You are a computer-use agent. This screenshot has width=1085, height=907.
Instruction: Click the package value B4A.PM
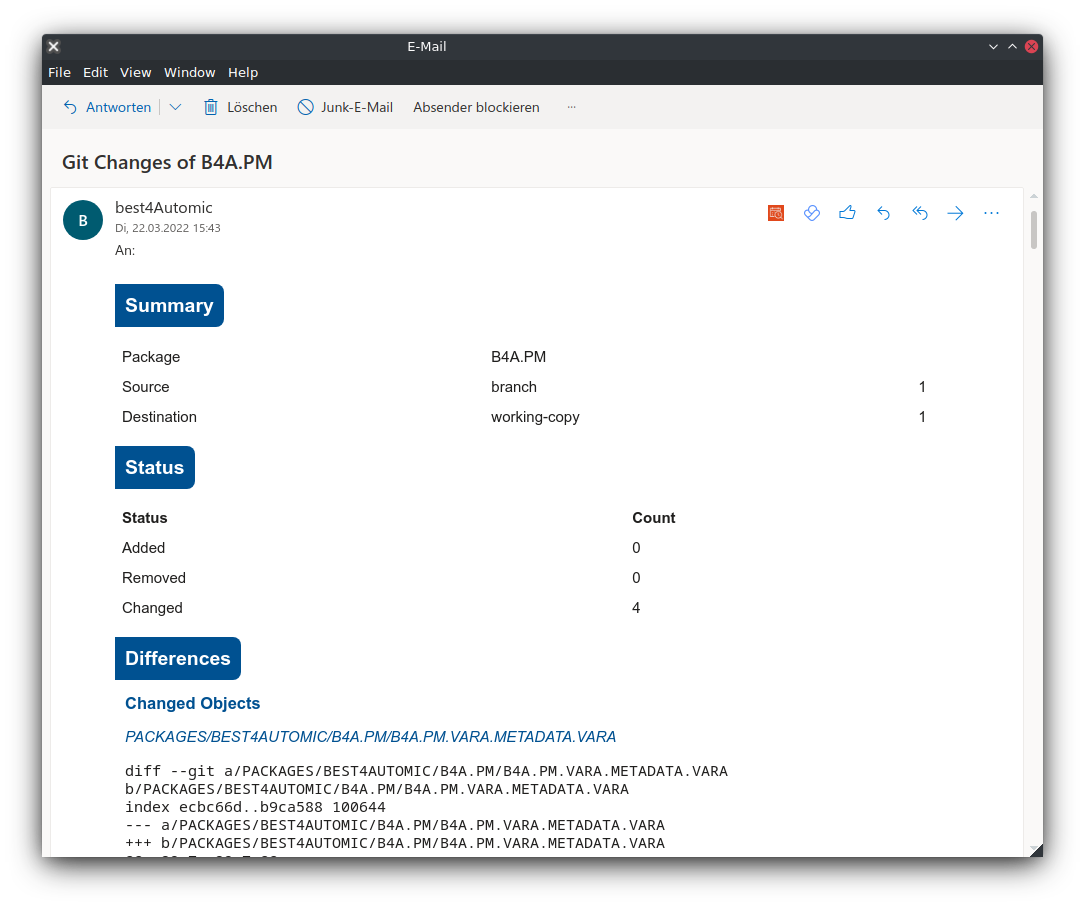tap(518, 357)
